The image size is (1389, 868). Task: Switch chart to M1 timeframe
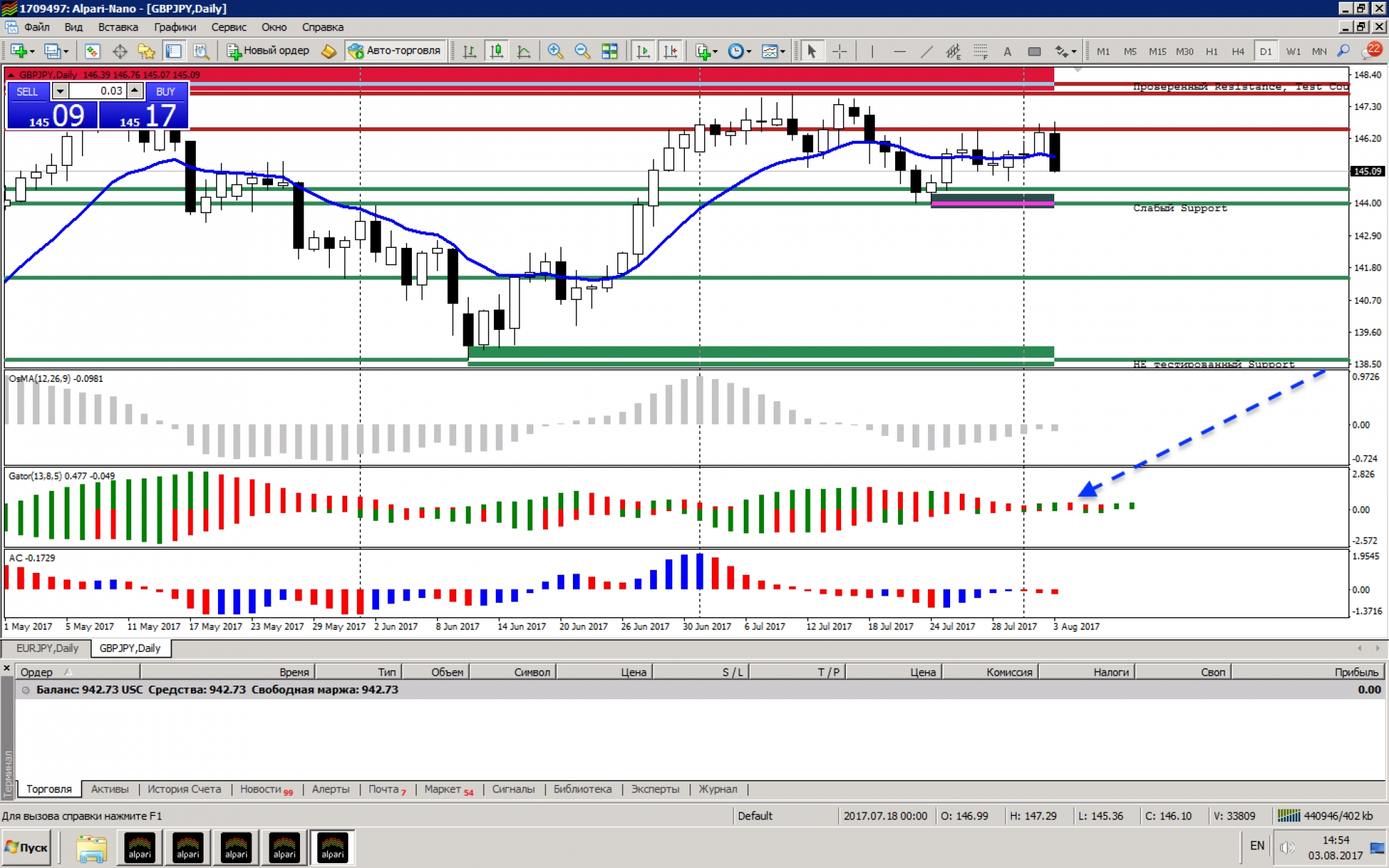(x=1103, y=51)
